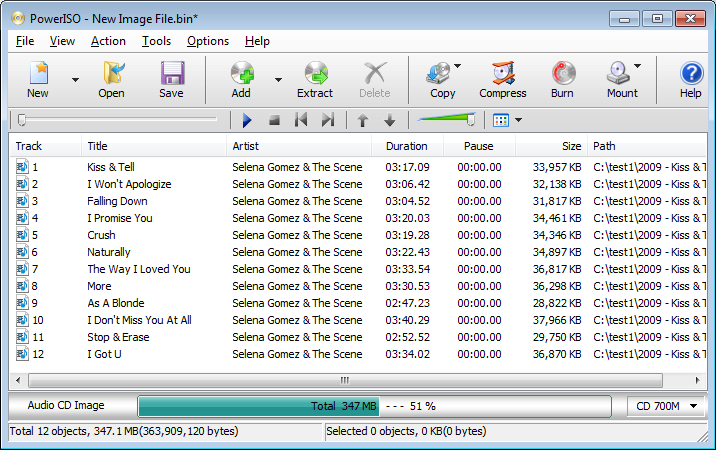716x450 pixels.
Task: Open the CD 700M media size dropdown
Action: pyautogui.click(x=664, y=406)
